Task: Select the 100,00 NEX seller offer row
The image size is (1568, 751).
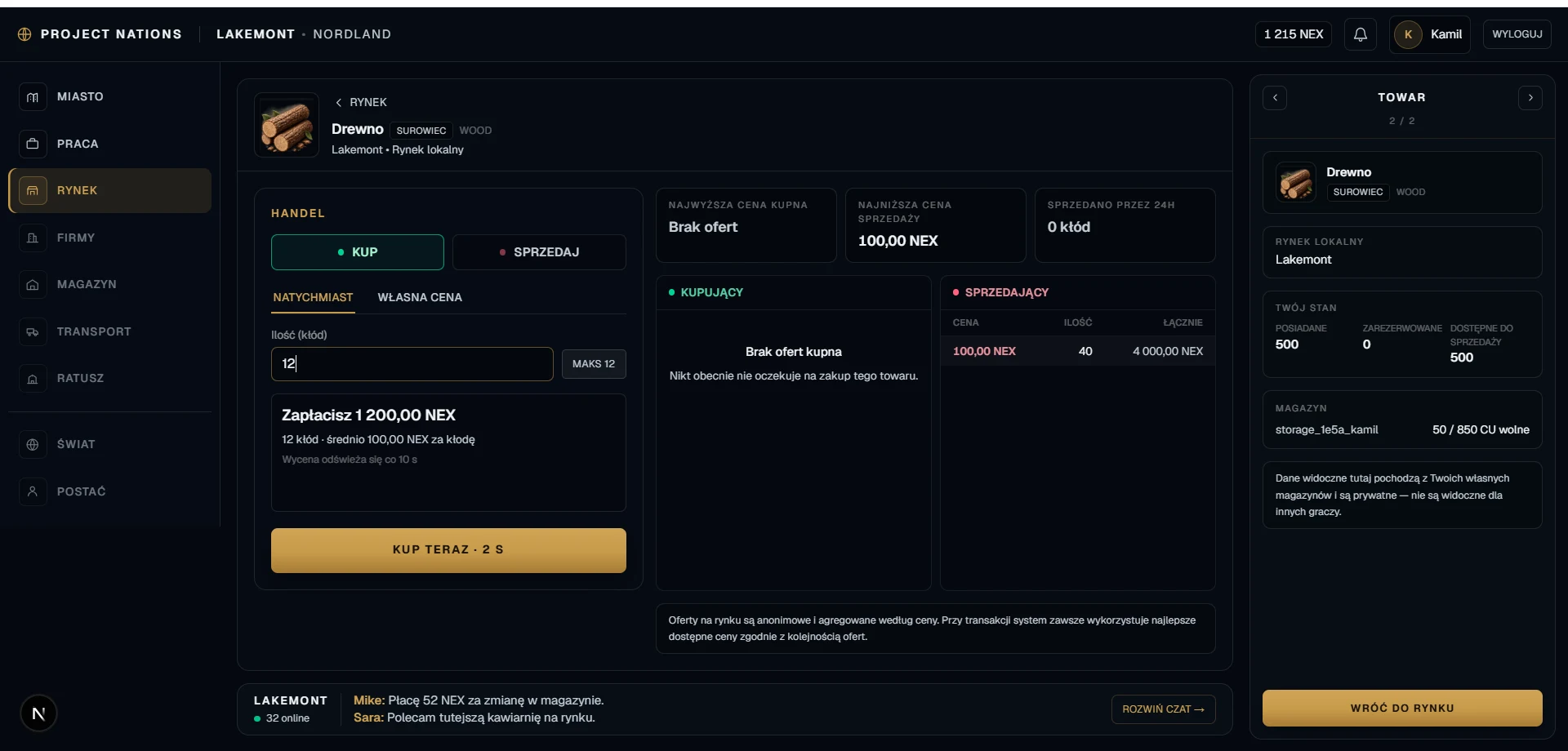Action: tap(1077, 352)
